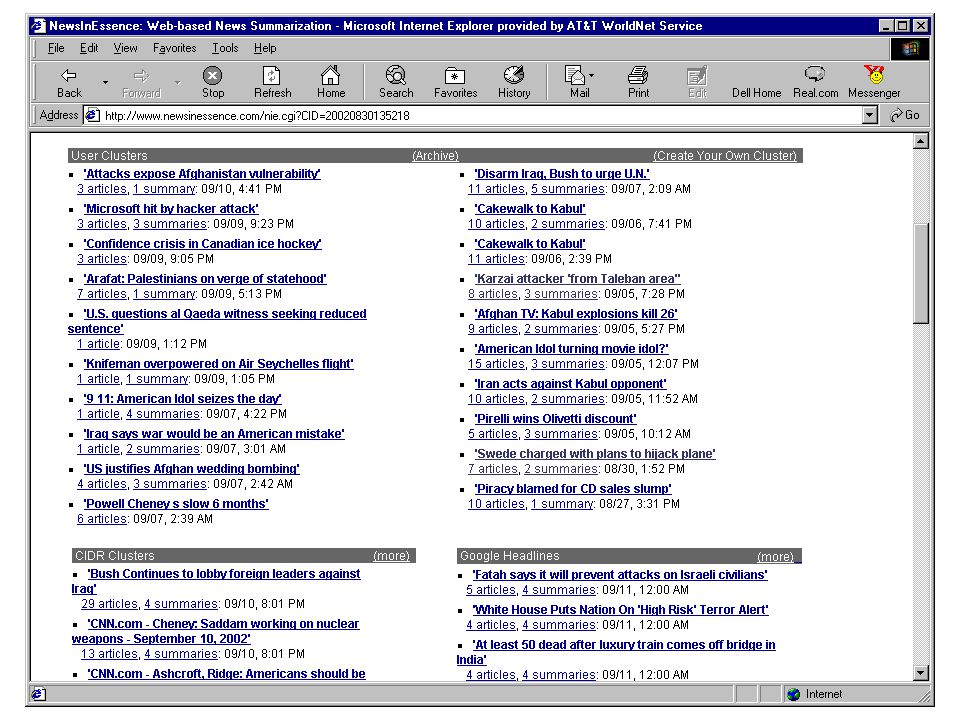Open the Search pane

coord(396,82)
